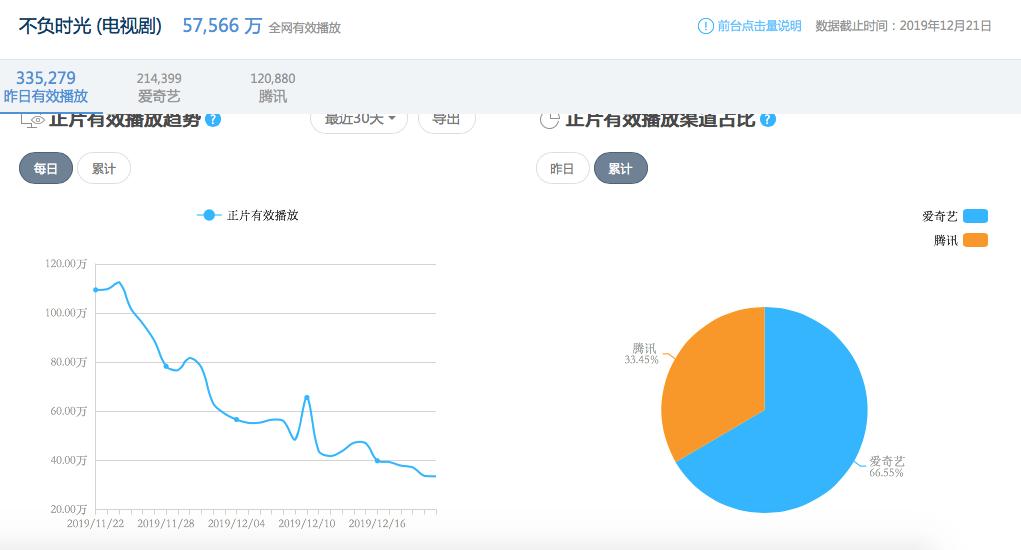
Task: Click the info icon beside 前台点击量说明
Action: (705, 26)
